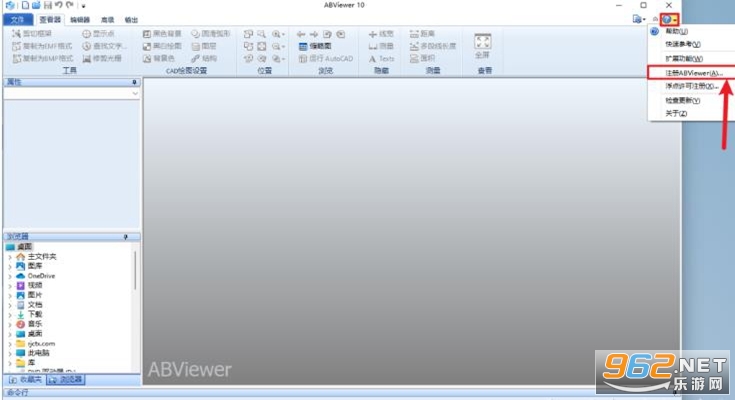Open the language dropdown next to the help icon
Image resolution: width=735 pixels, height=400 pixels.
[639, 19]
